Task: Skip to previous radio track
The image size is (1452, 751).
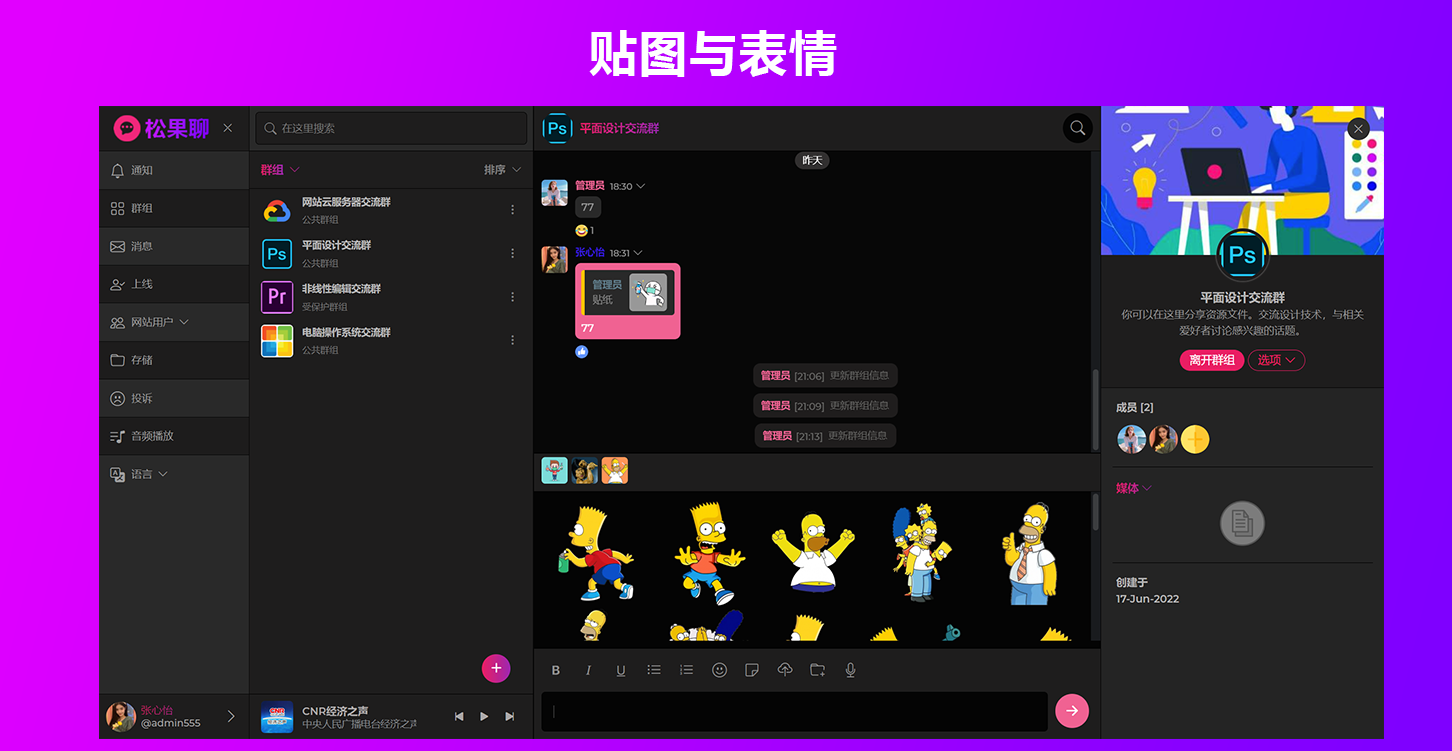Action: click(459, 716)
